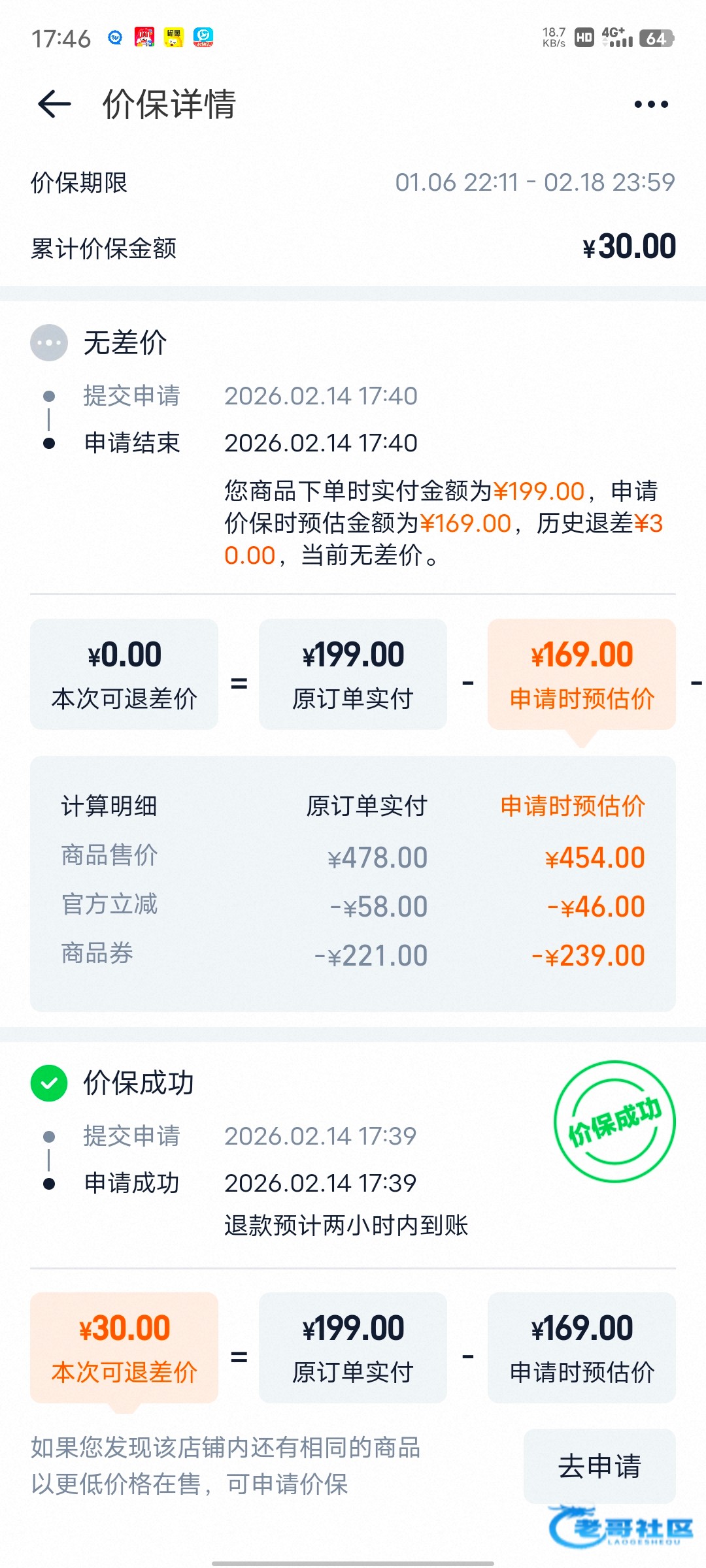Select the ¥199.00 原订单实付 card in 无差价 section
This screenshot has height=1568, width=706.
352,674
